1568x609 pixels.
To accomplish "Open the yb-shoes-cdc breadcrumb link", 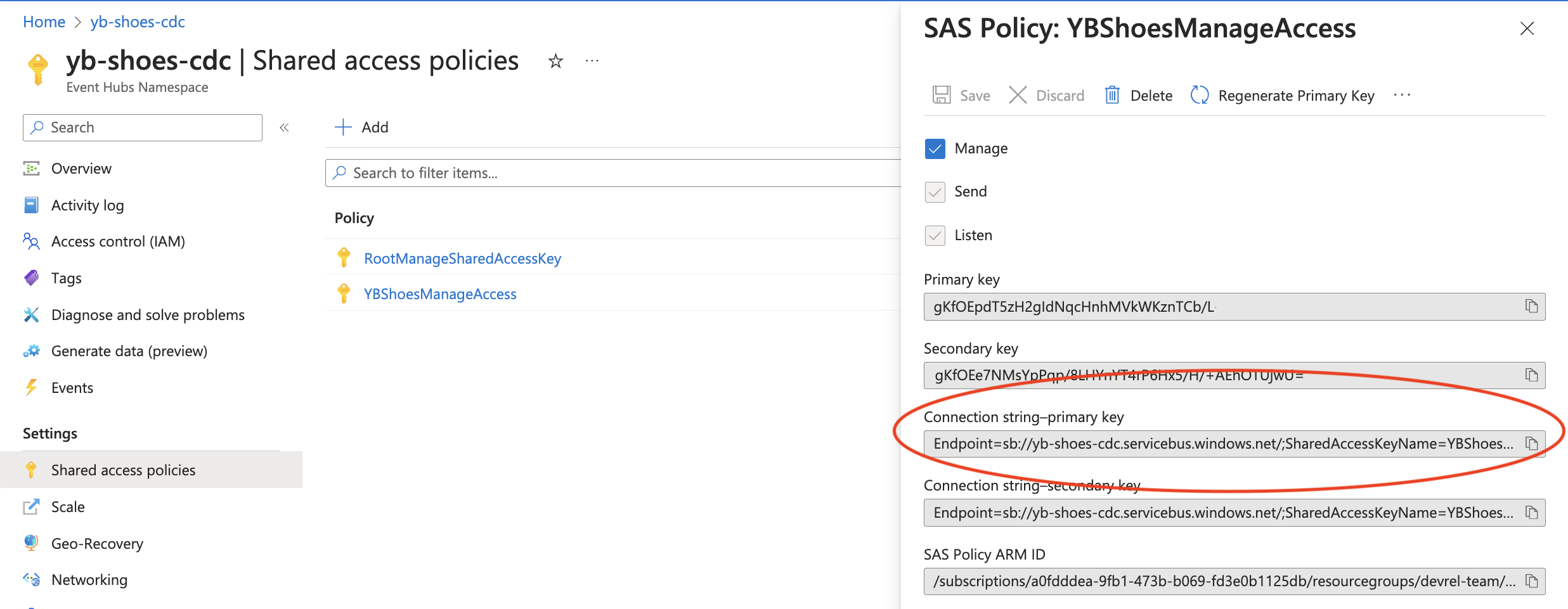I will (137, 21).
